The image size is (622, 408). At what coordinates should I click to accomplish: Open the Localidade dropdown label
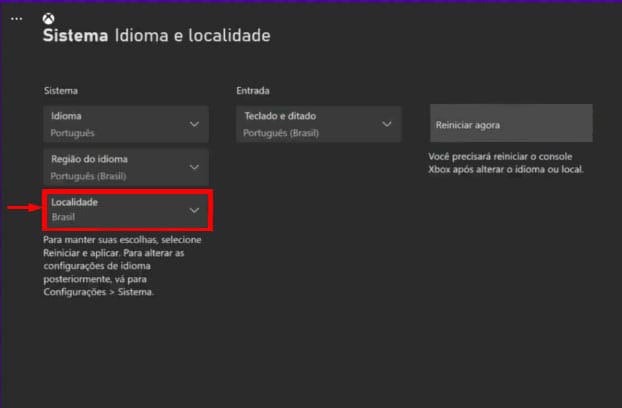(75, 203)
